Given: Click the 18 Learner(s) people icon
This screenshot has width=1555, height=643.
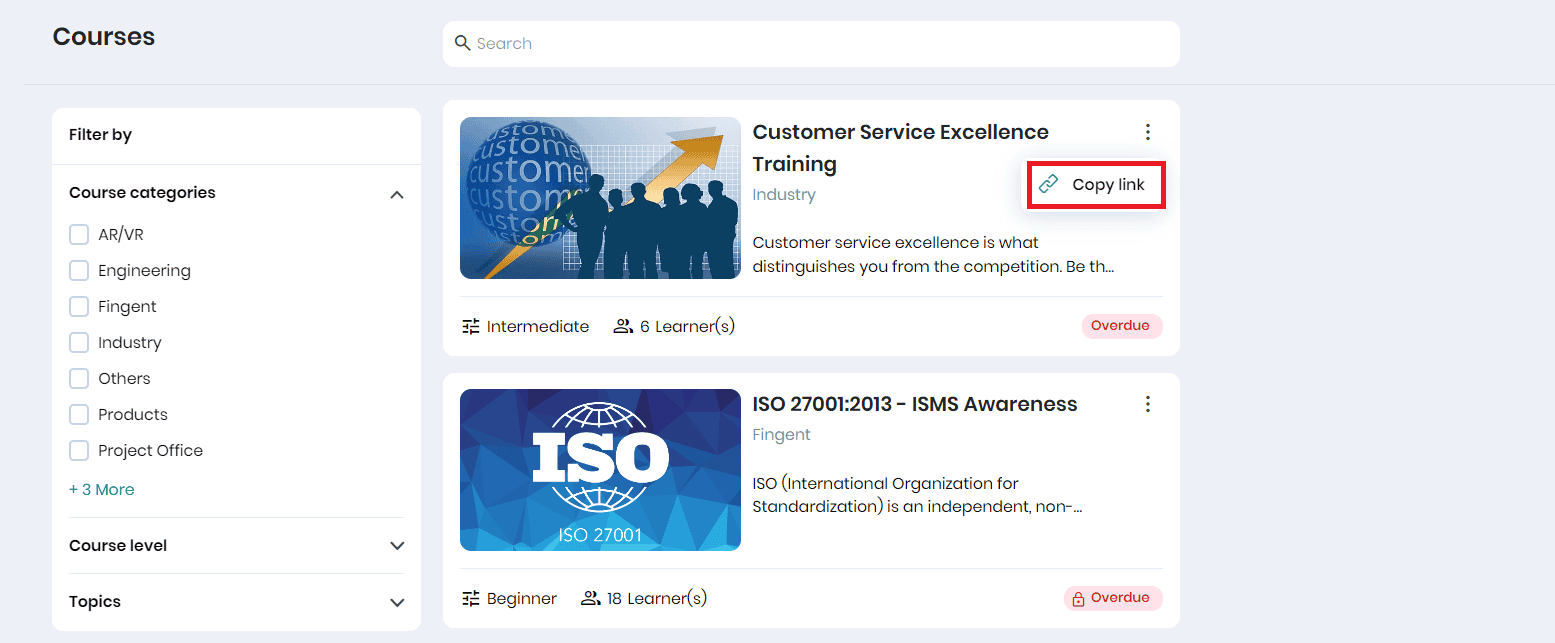Looking at the screenshot, I should click(590, 598).
